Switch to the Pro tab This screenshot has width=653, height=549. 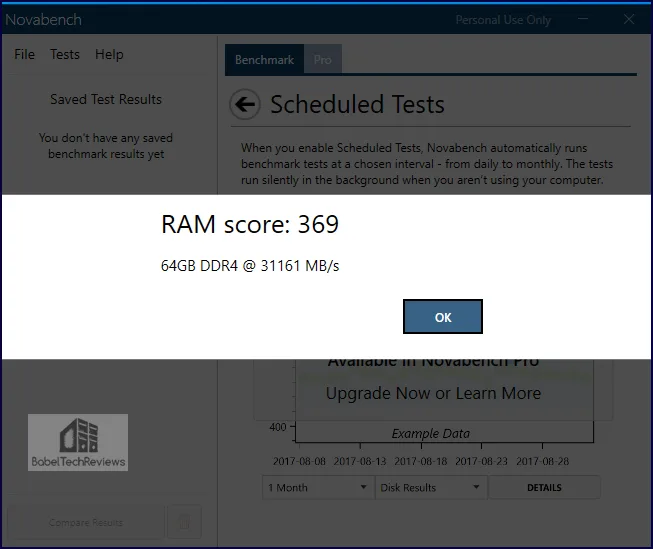click(x=323, y=60)
